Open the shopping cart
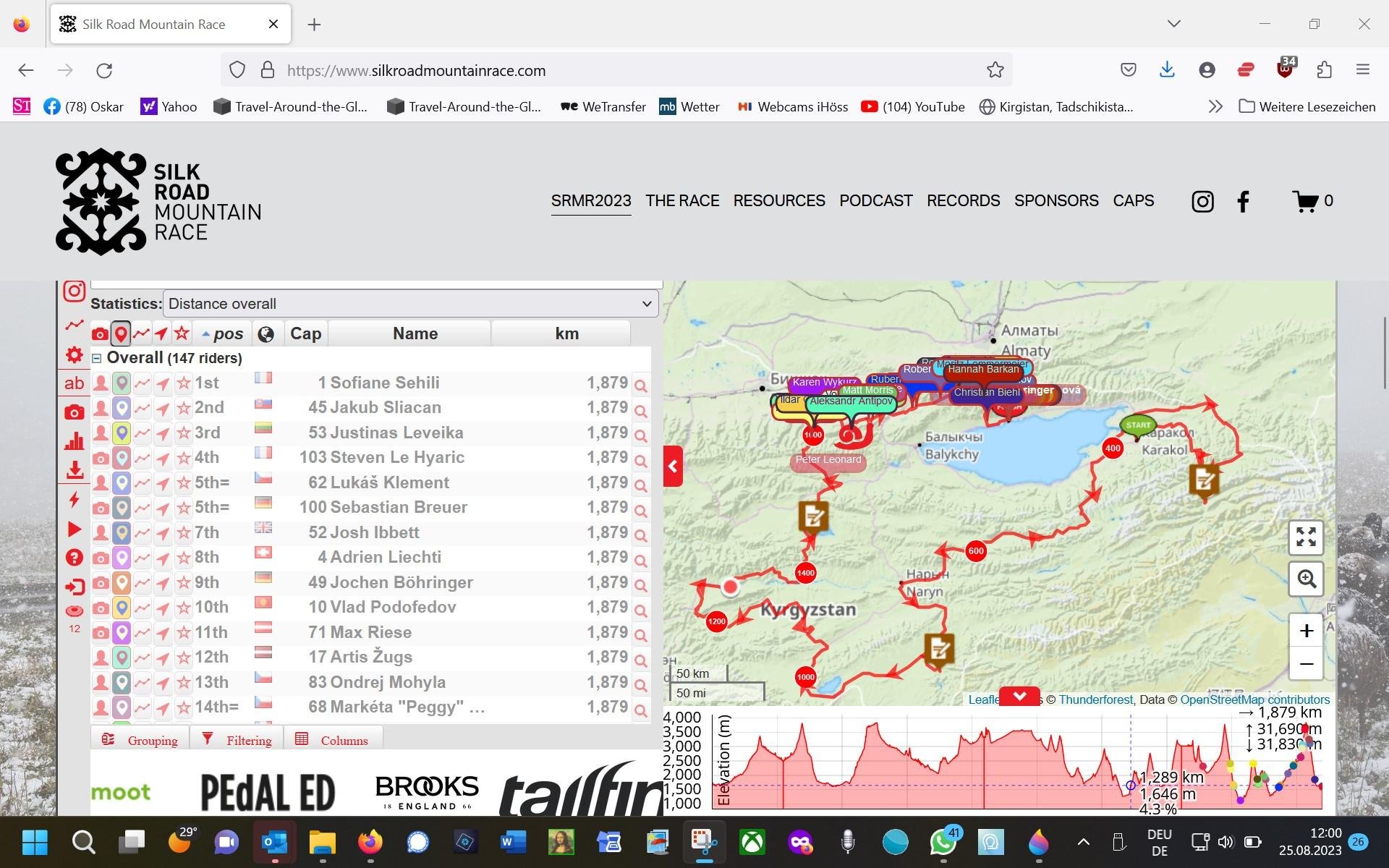Screen dimensions: 1389x868 (x=1312, y=201)
